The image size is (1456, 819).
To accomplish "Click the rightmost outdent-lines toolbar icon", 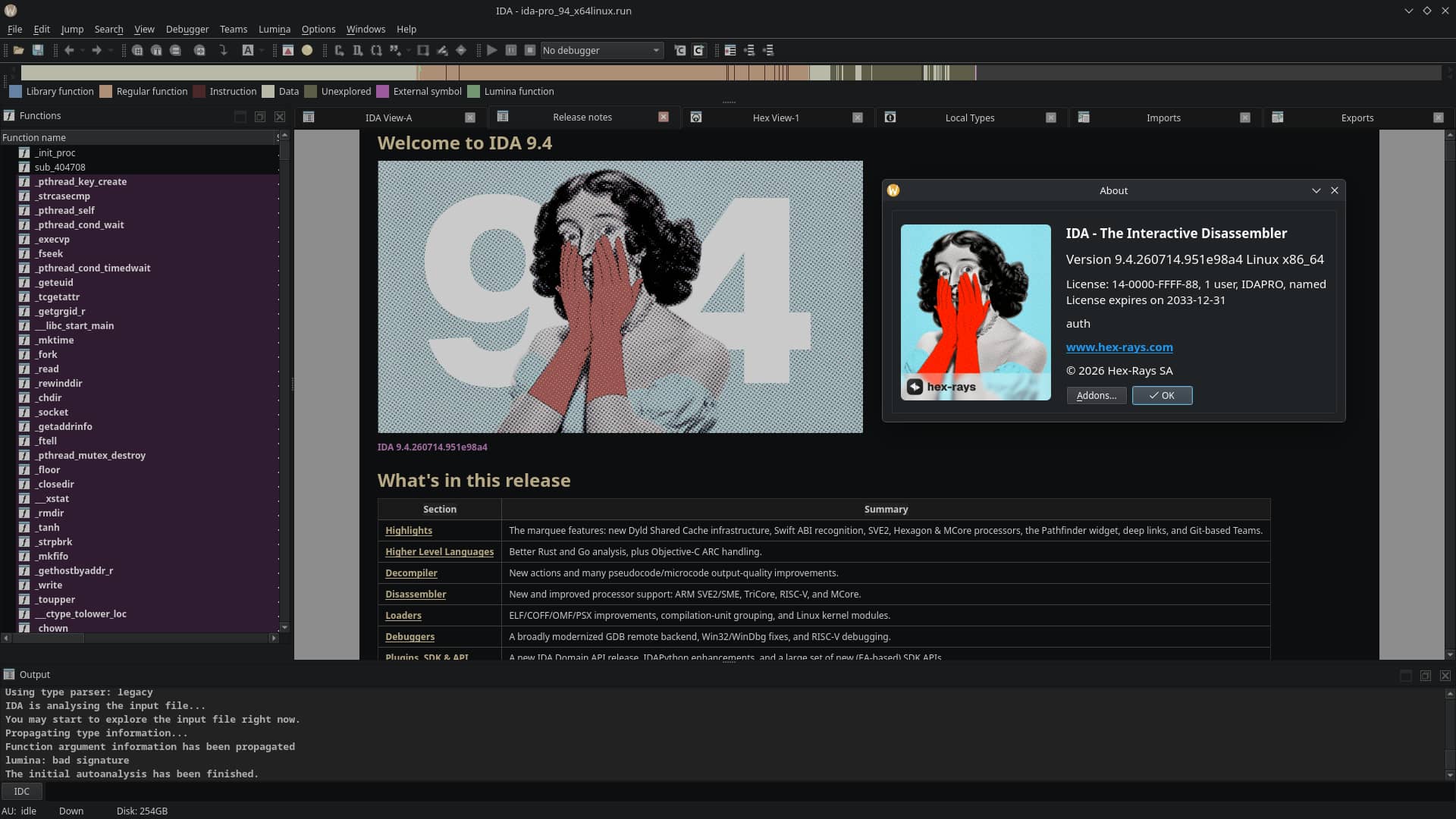I will coord(768,50).
